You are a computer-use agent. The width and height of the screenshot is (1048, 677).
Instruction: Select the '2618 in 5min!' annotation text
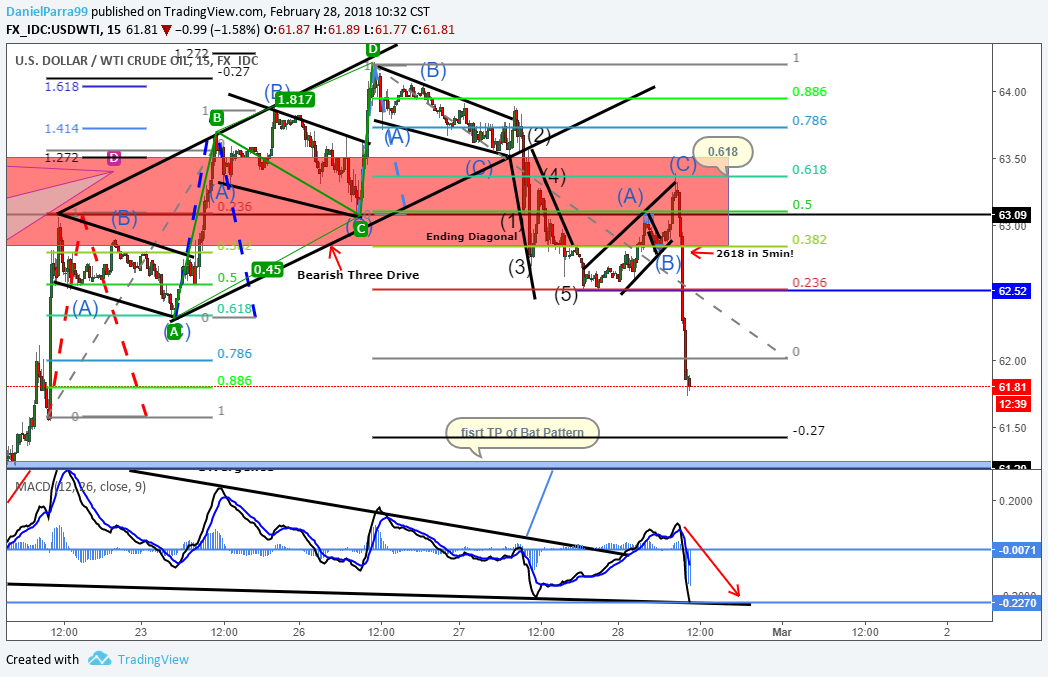coord(755,253)
